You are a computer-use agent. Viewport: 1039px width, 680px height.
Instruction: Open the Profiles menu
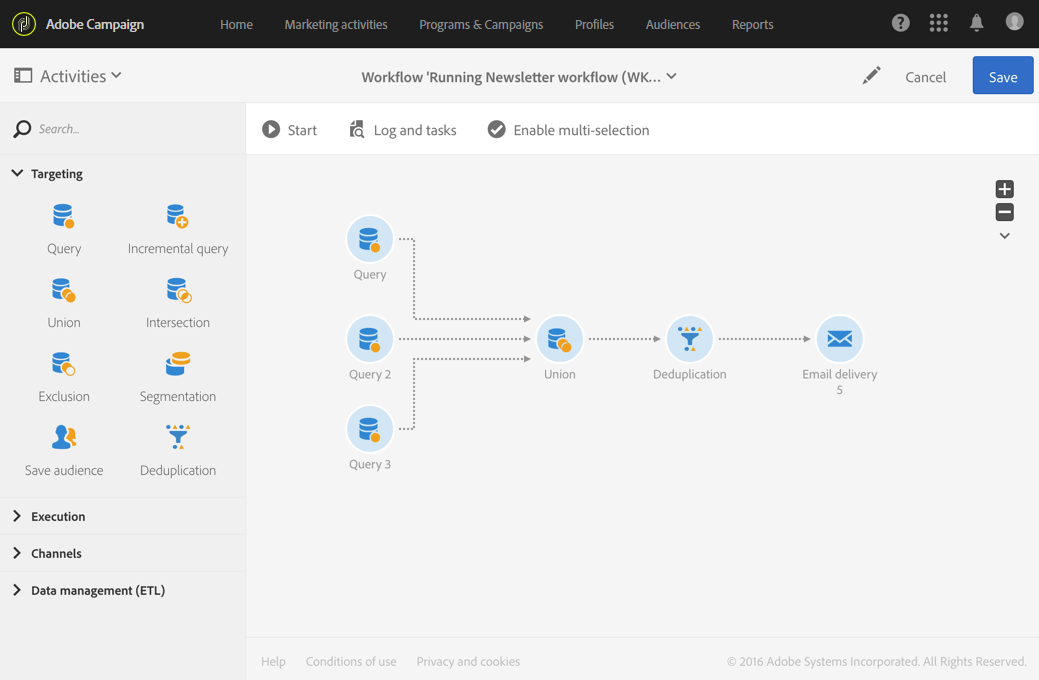tap(594, 25)
